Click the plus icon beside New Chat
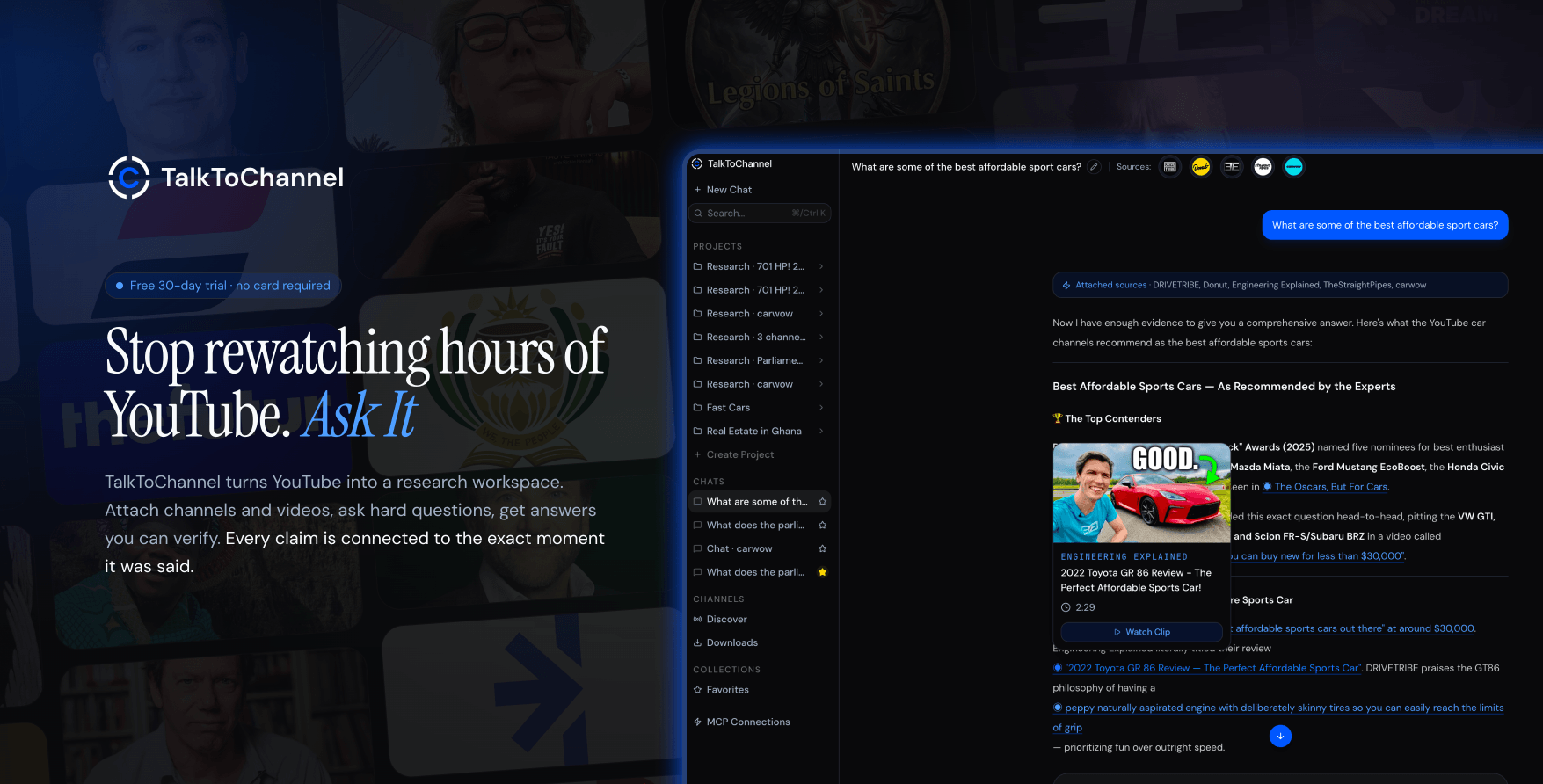1543x784 pixels. (x=697, y=190)
